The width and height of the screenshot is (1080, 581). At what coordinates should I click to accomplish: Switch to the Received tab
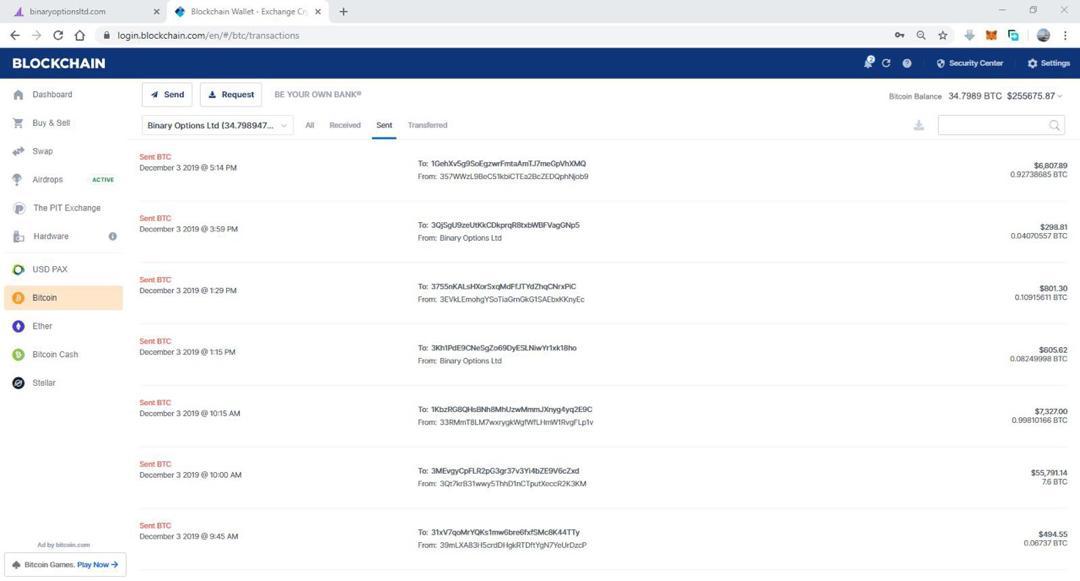345,125
